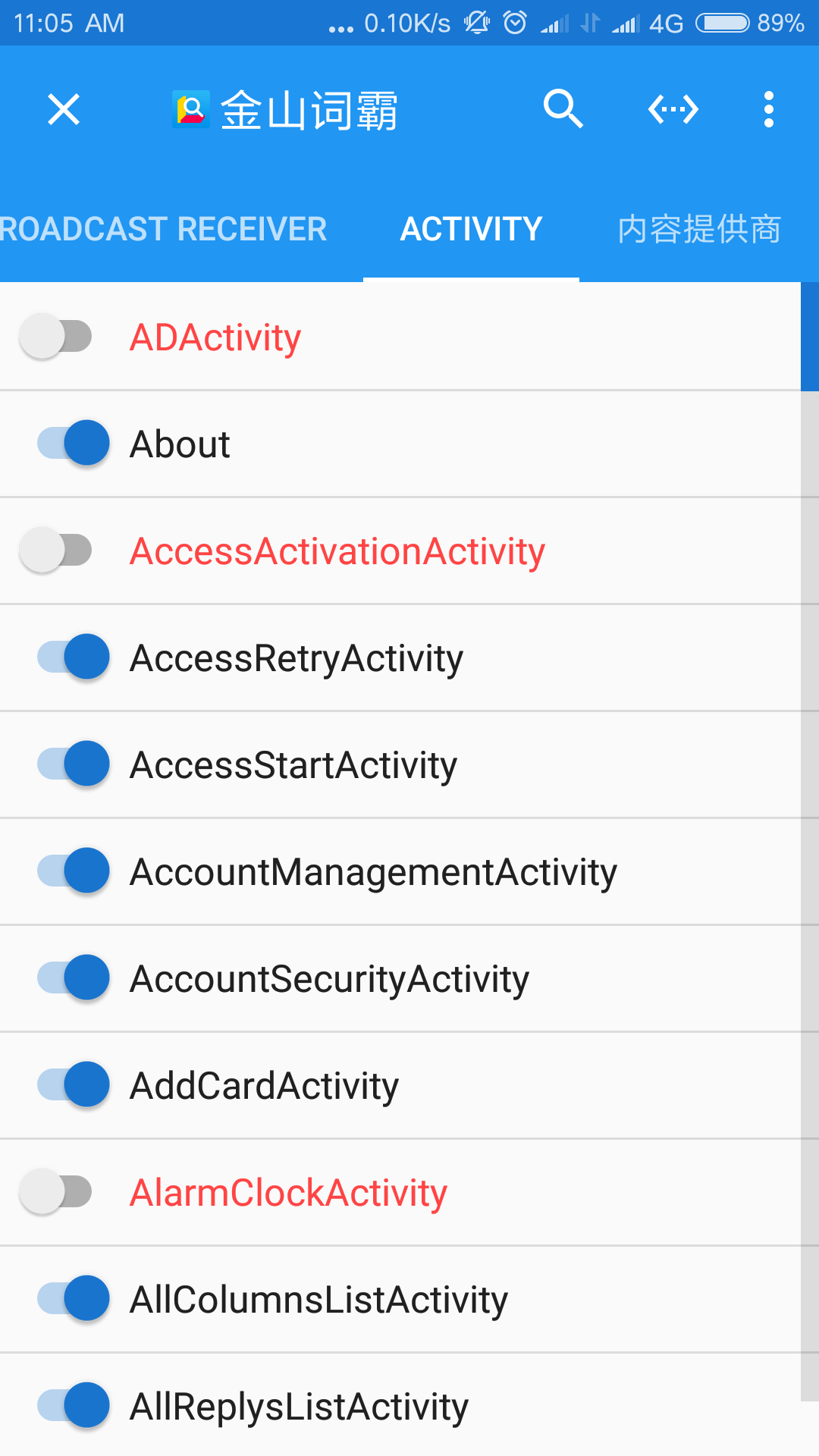The image size is (819, 1456).
Task: Turn on AccessActivationActivity switch
Action: pyautogui.click(x=57, y=550)
